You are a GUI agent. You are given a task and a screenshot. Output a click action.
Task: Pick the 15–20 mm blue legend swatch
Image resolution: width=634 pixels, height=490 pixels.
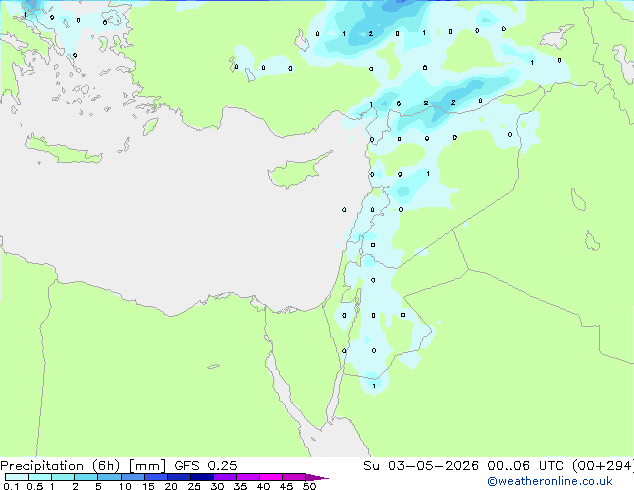(x=155, y=477)
